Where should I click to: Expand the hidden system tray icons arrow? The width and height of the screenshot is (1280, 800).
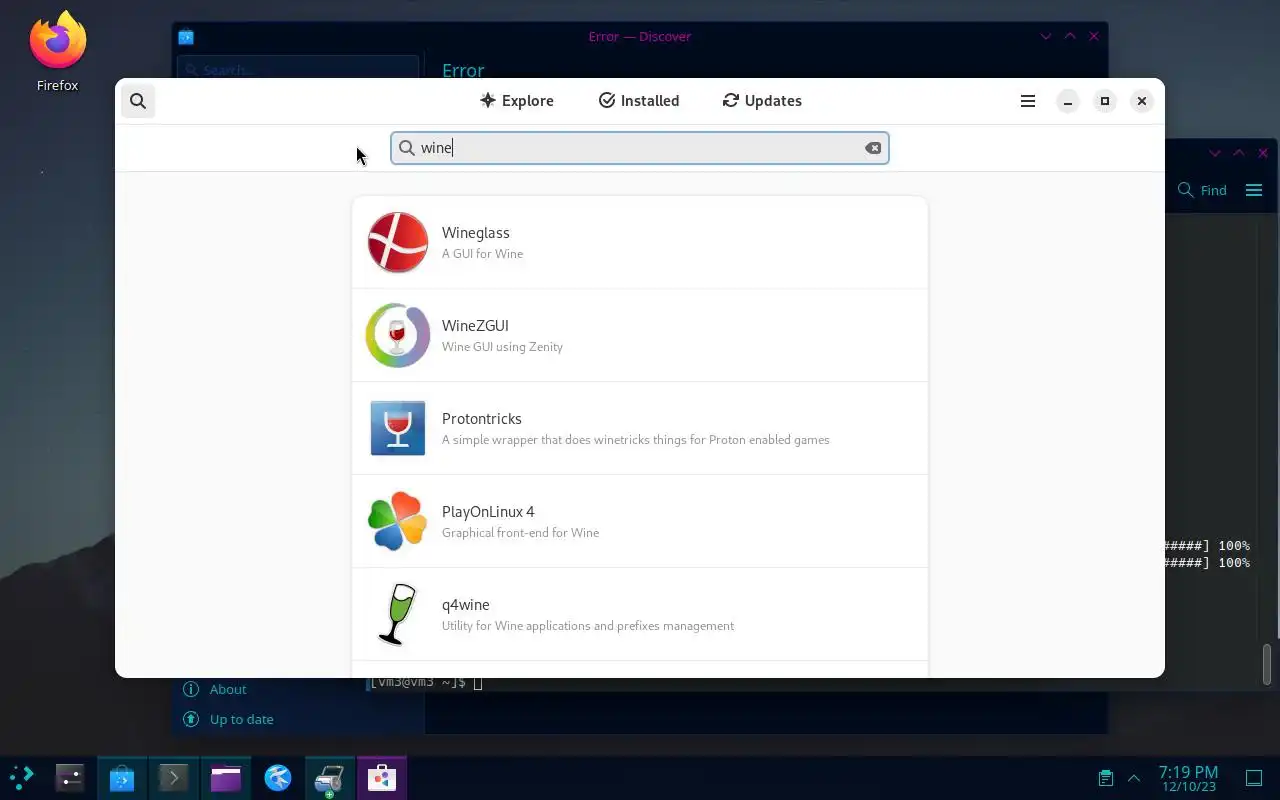tap(1134, 777)
